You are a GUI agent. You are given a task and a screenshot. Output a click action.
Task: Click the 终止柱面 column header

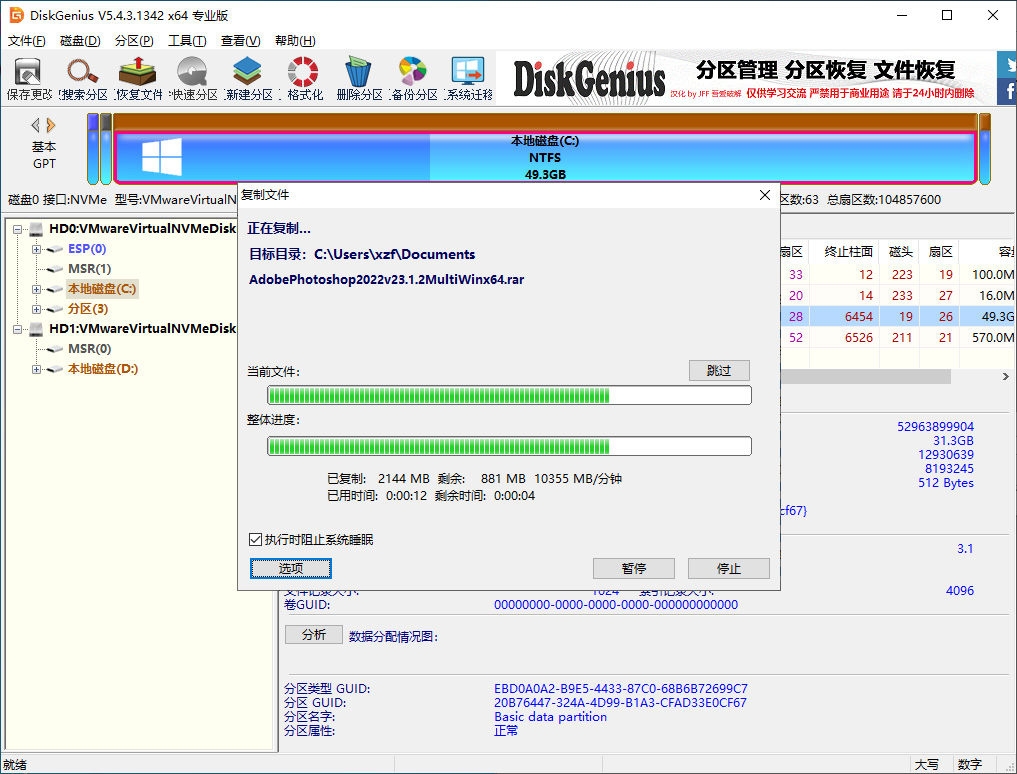pyautogui.click(x=848, y=252)
